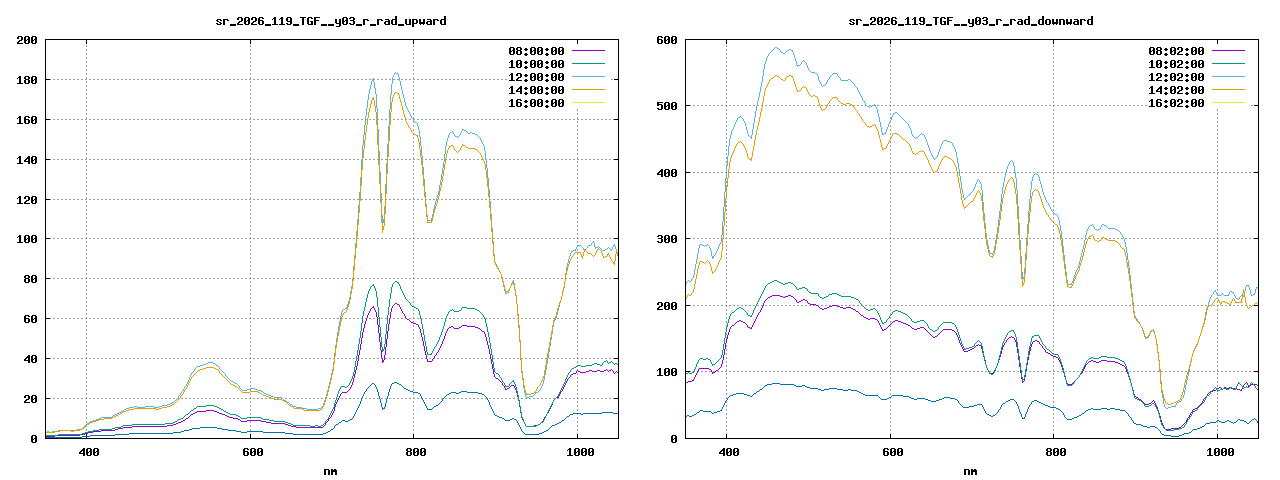Toggle the 10:00:00 series in left legend
The image size is (1280, 480).
[x=537, y=64]
